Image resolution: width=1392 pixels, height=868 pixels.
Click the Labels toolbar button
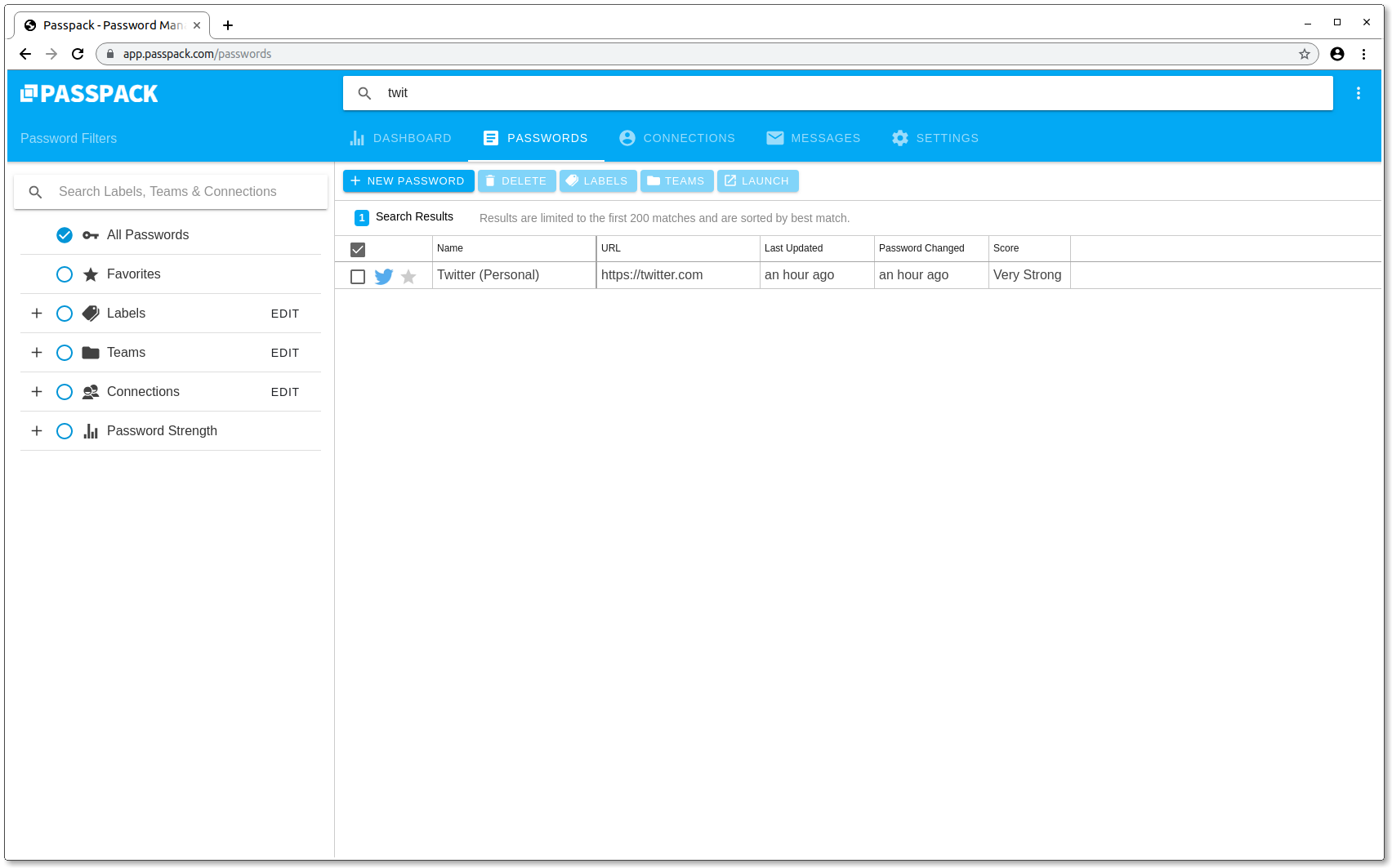tap(598, 181)
